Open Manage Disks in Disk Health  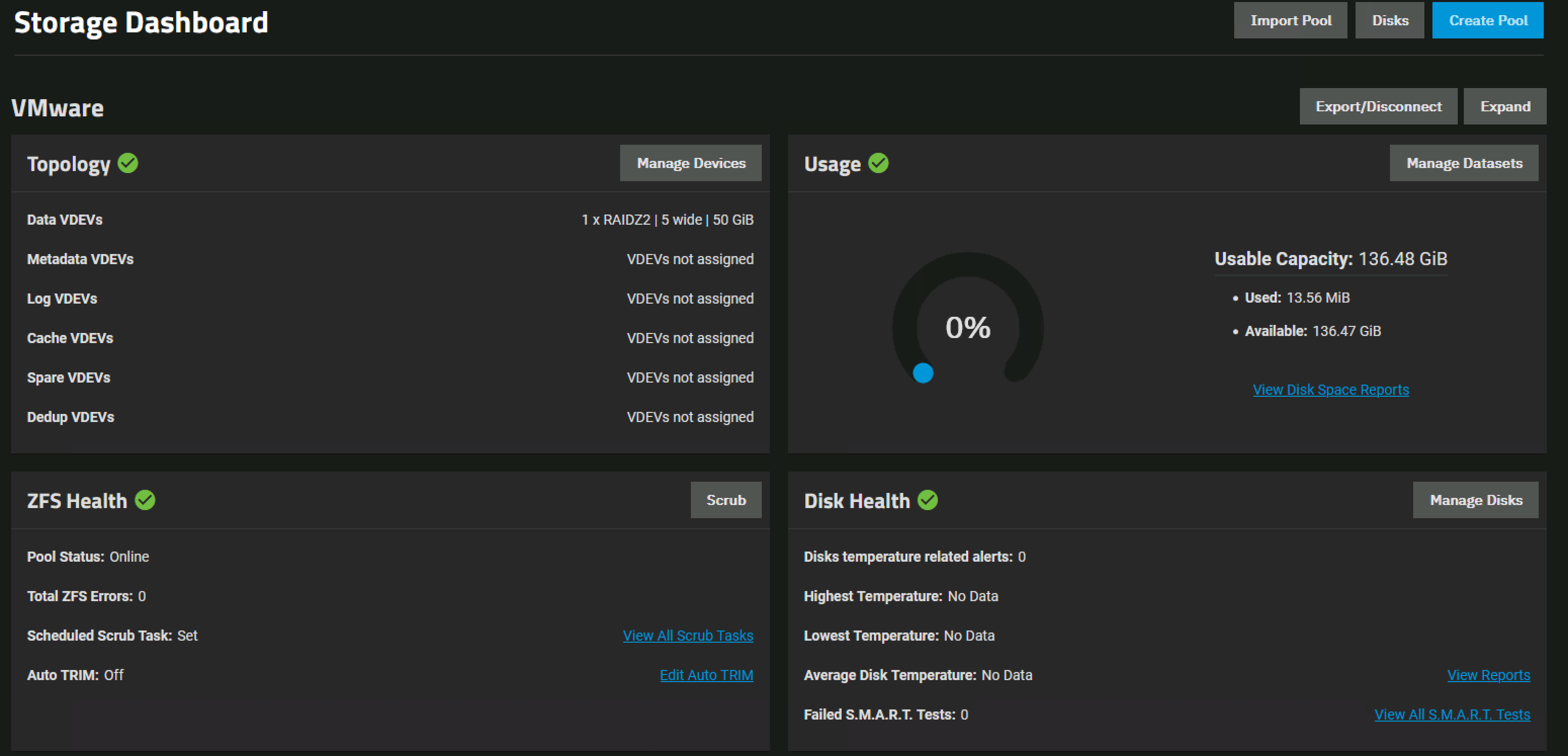pyautogui.click(x=1475, y=500)
